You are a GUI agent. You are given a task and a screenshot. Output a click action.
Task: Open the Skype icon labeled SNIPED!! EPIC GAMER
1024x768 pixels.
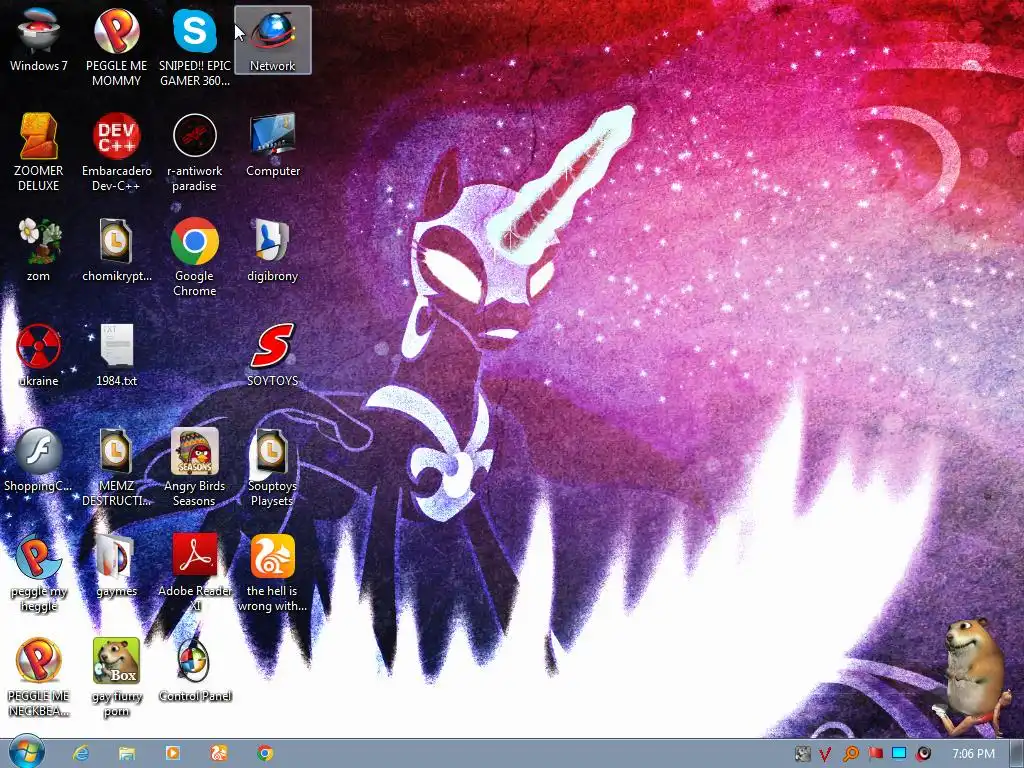(x=195, y=47)
